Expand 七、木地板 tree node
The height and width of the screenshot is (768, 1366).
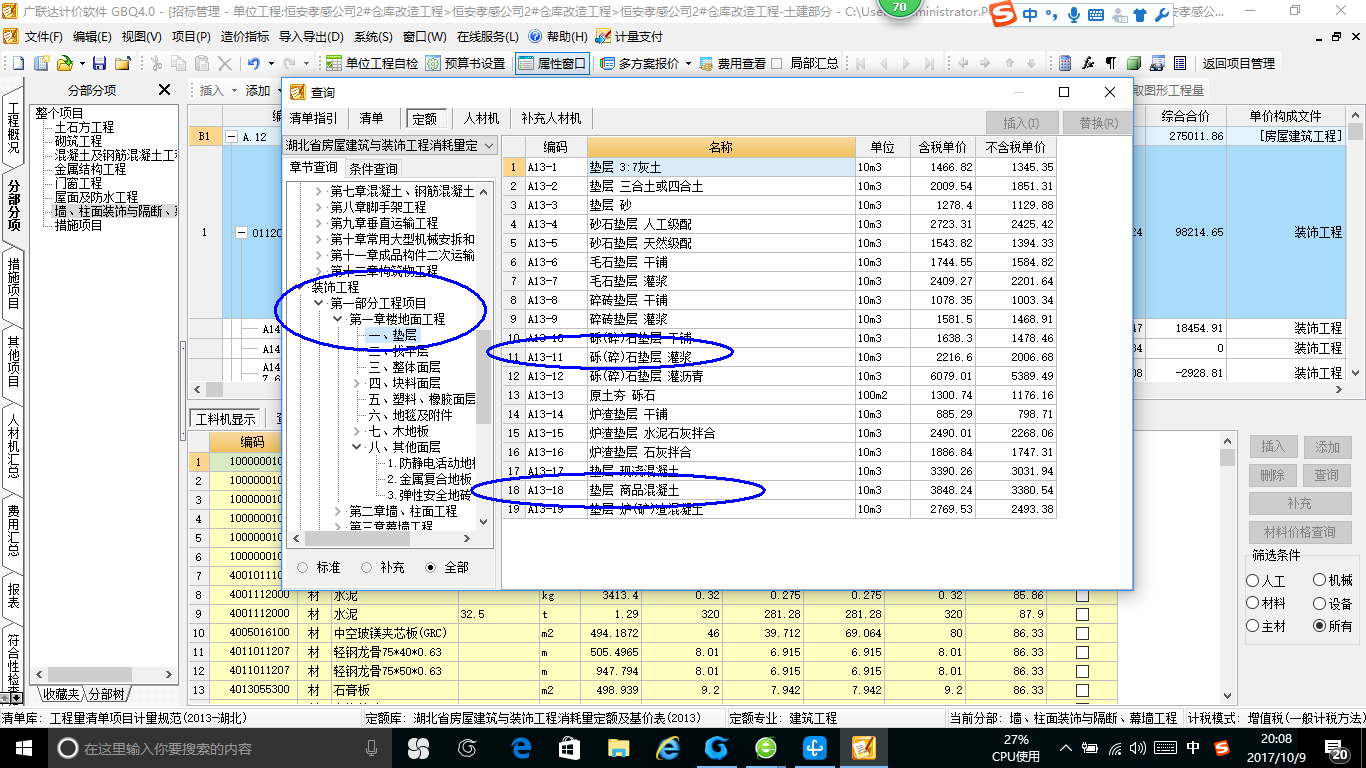(357, 431)
